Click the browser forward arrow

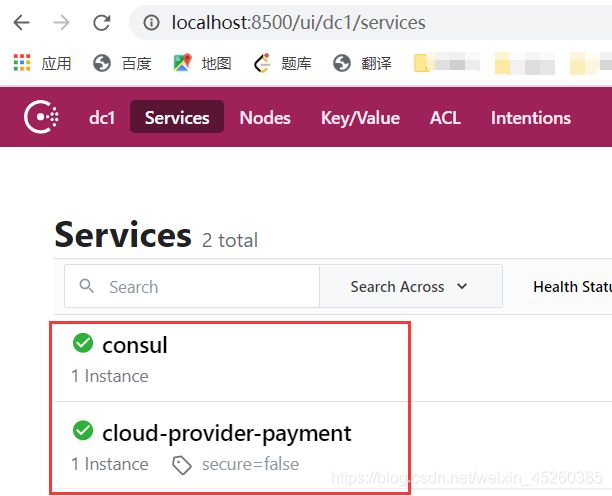click(61, 23)
